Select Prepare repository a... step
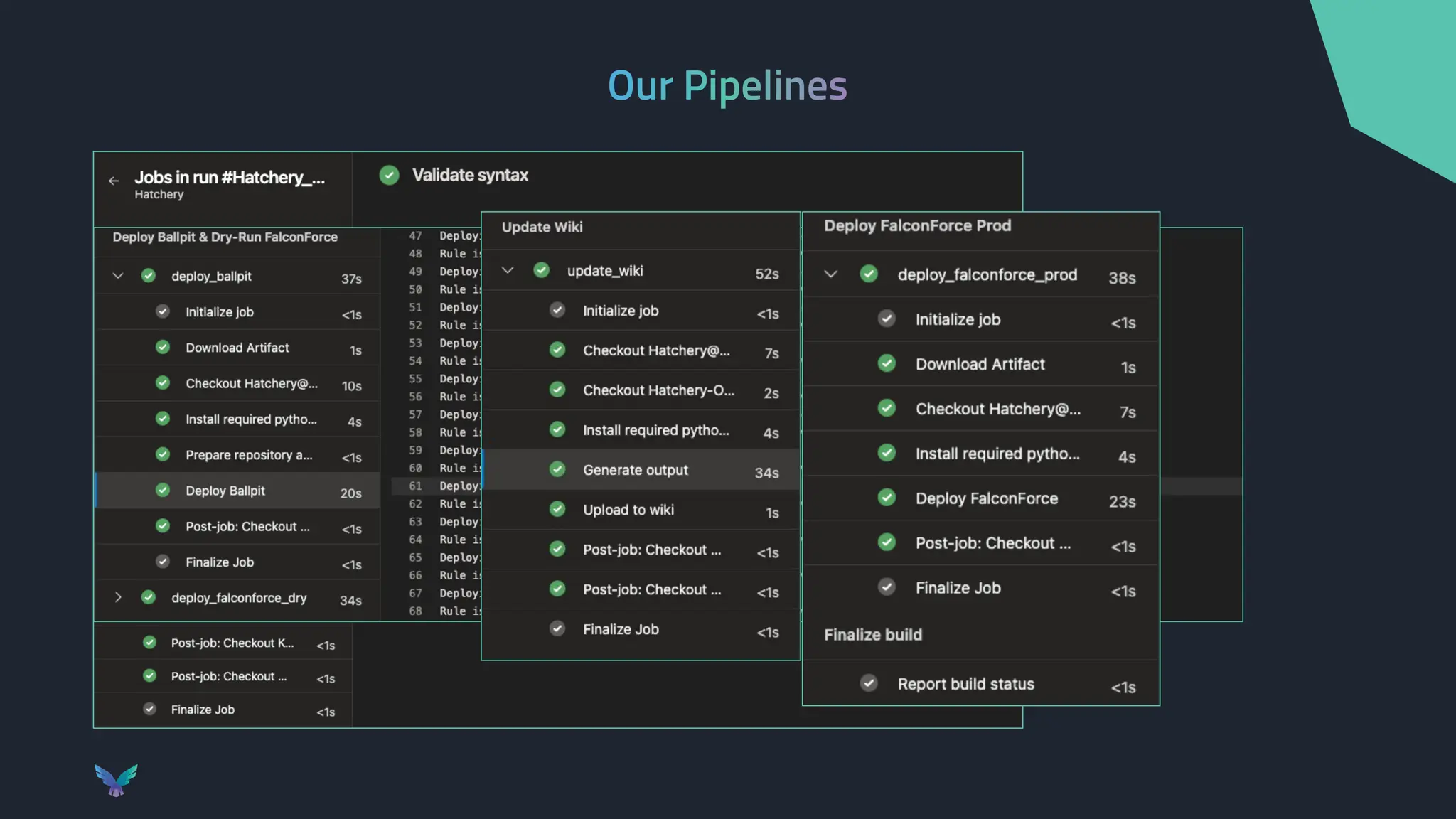 248,455
